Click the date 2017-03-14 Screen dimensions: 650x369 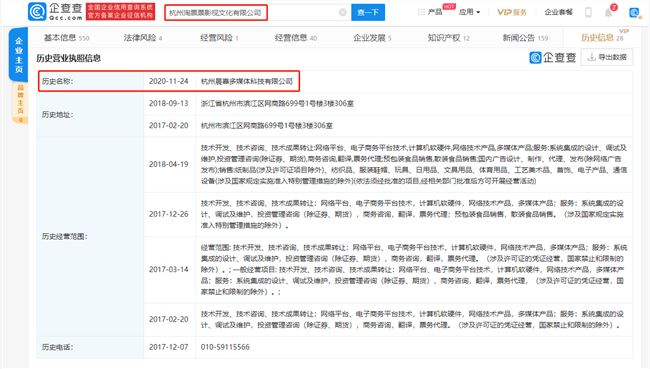[169, 269]
